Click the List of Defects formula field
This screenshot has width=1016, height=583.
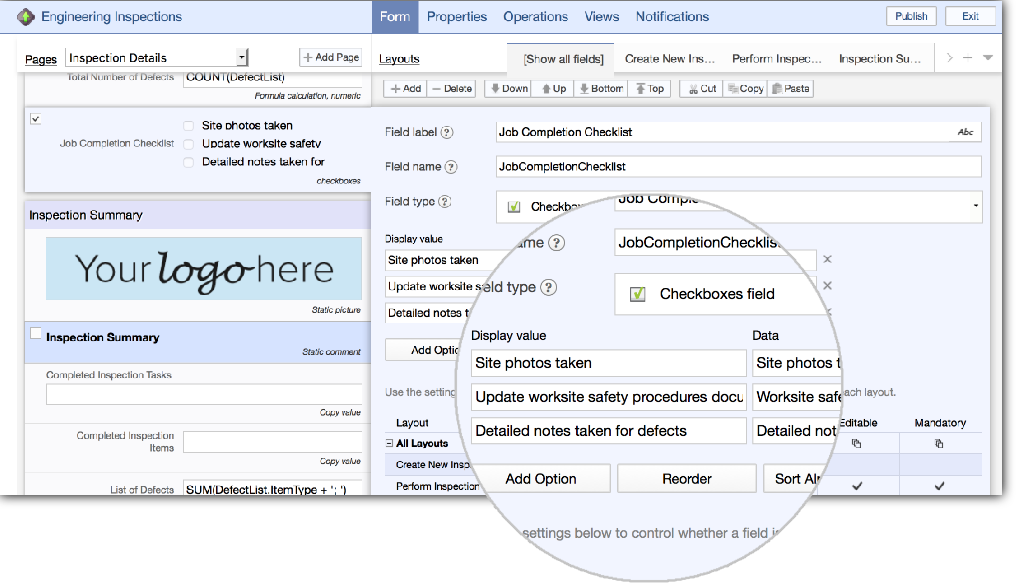coord(272,490)
